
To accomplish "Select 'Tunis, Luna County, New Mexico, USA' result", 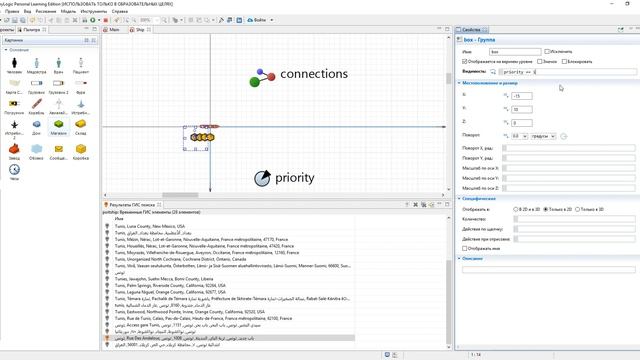I will click(149, 226).
